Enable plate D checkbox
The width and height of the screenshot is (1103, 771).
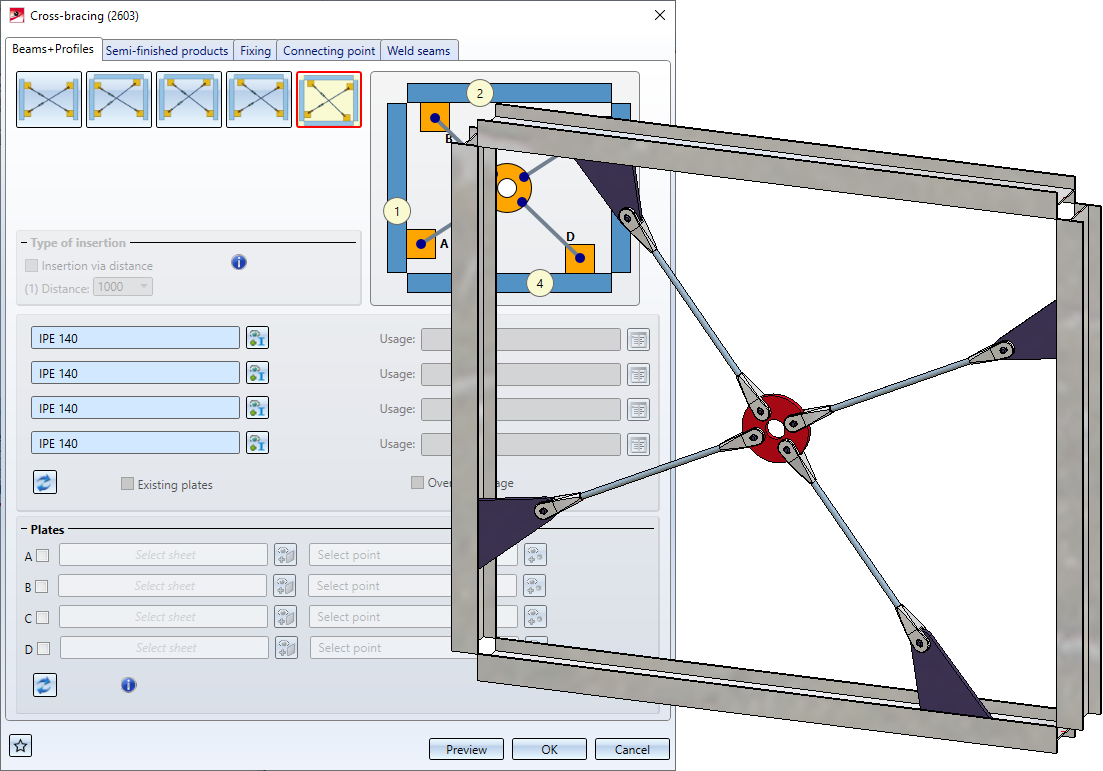click(43, 649)
